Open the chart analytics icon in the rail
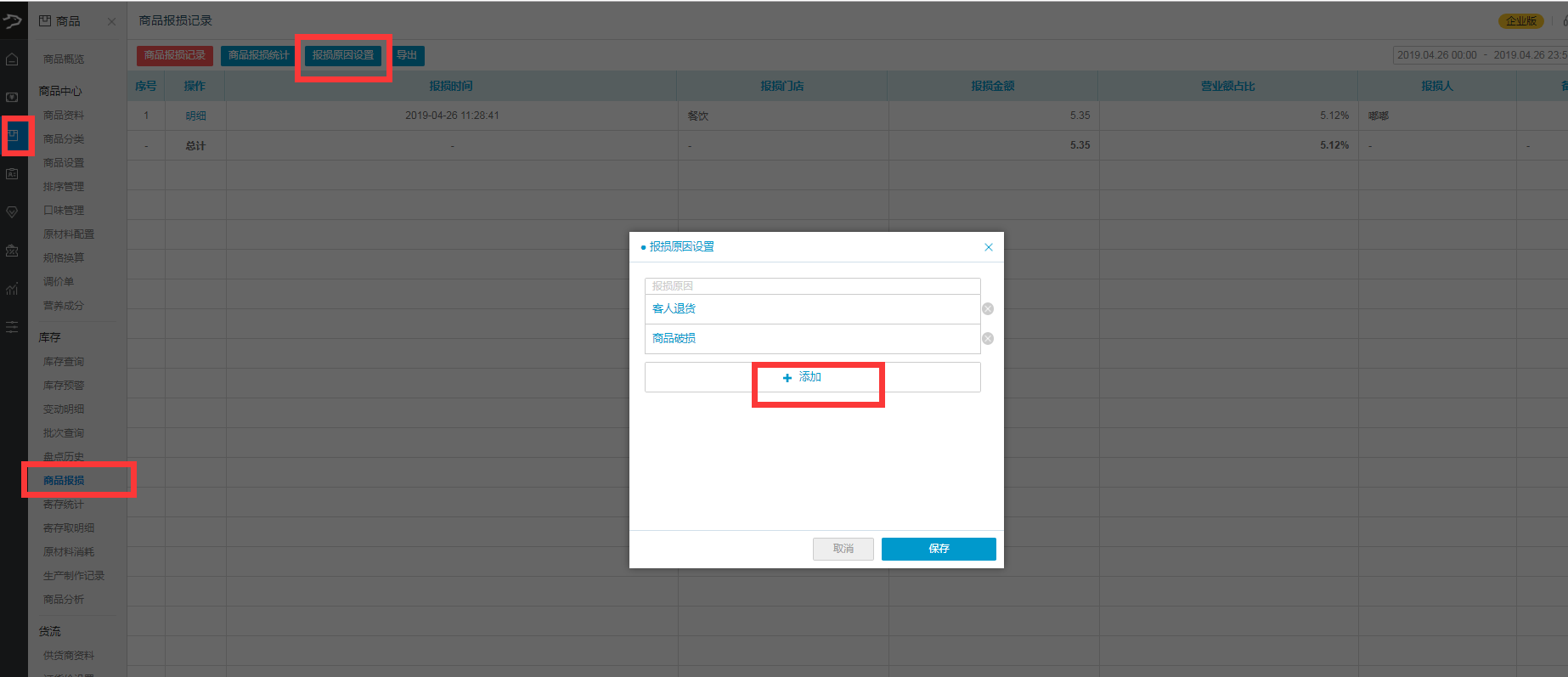Image resolution: width=1568 pixels, height=677 pixels. pos(12,289)
